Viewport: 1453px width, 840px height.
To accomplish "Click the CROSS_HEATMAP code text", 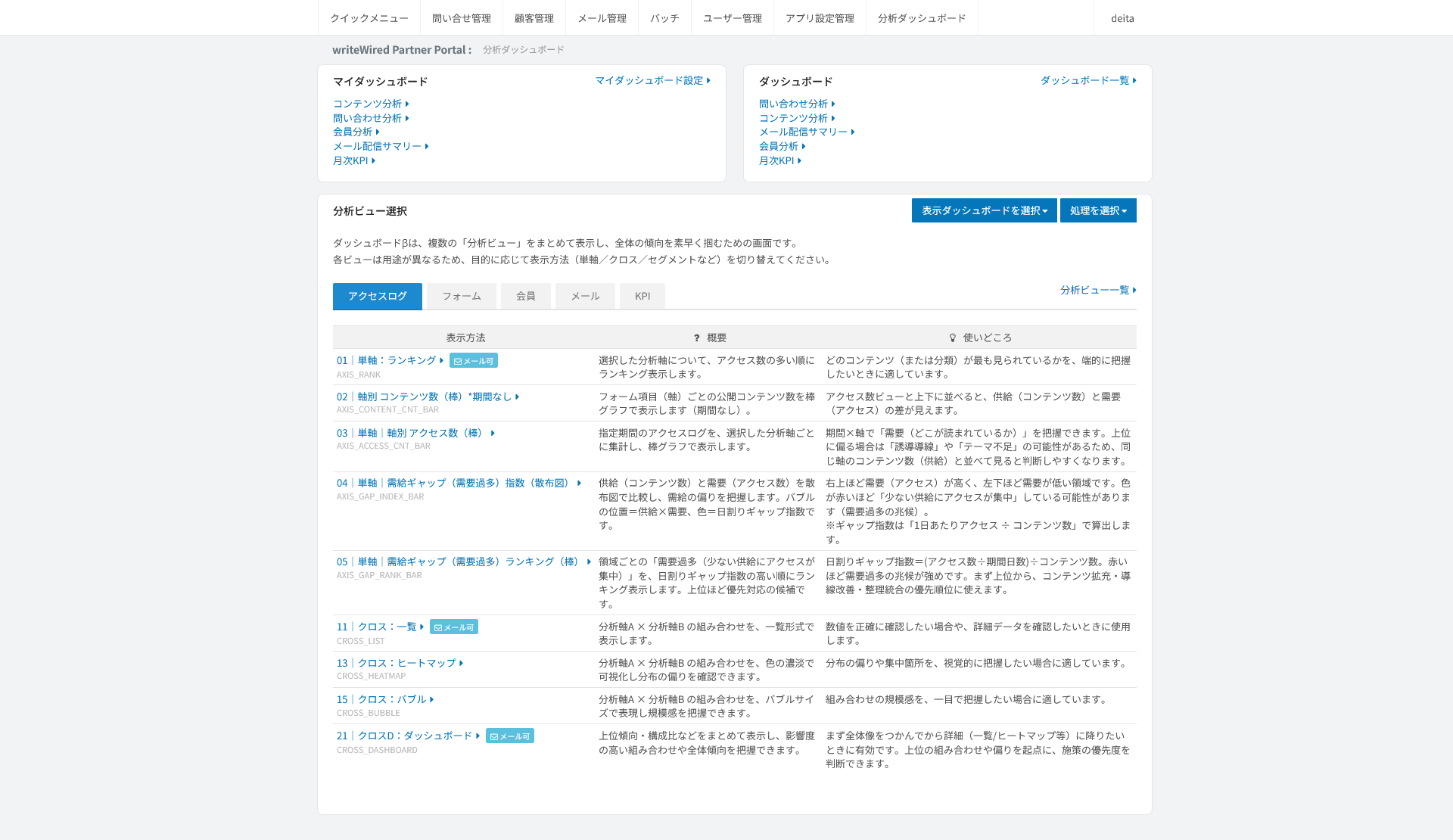I will [x=371, y=676].
